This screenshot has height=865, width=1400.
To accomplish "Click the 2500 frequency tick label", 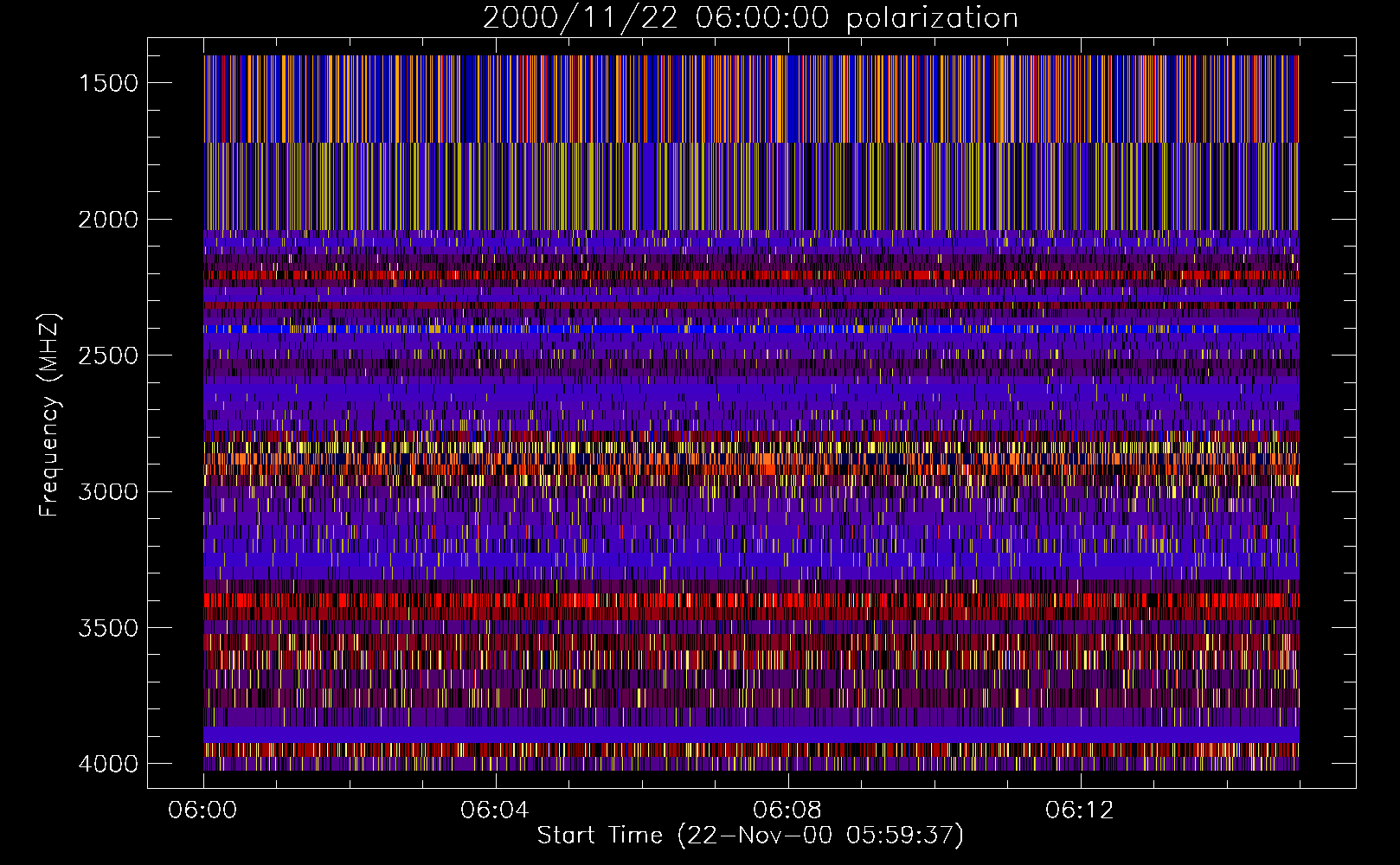I will click(108, 356).
